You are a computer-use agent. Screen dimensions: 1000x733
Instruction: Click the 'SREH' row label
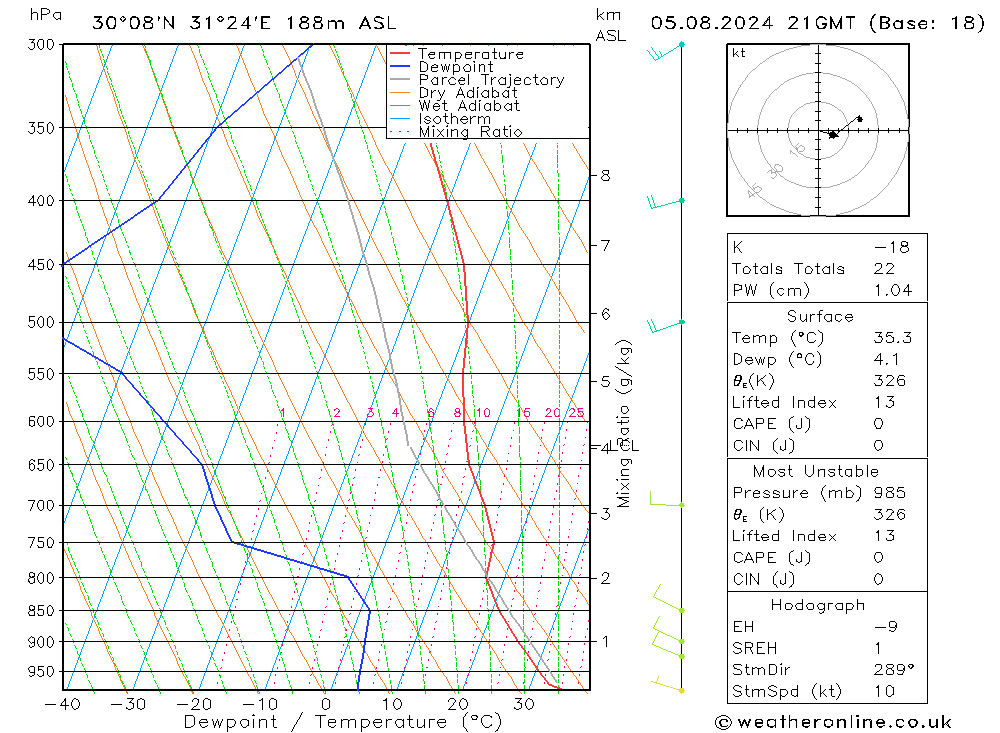point(754,648)
